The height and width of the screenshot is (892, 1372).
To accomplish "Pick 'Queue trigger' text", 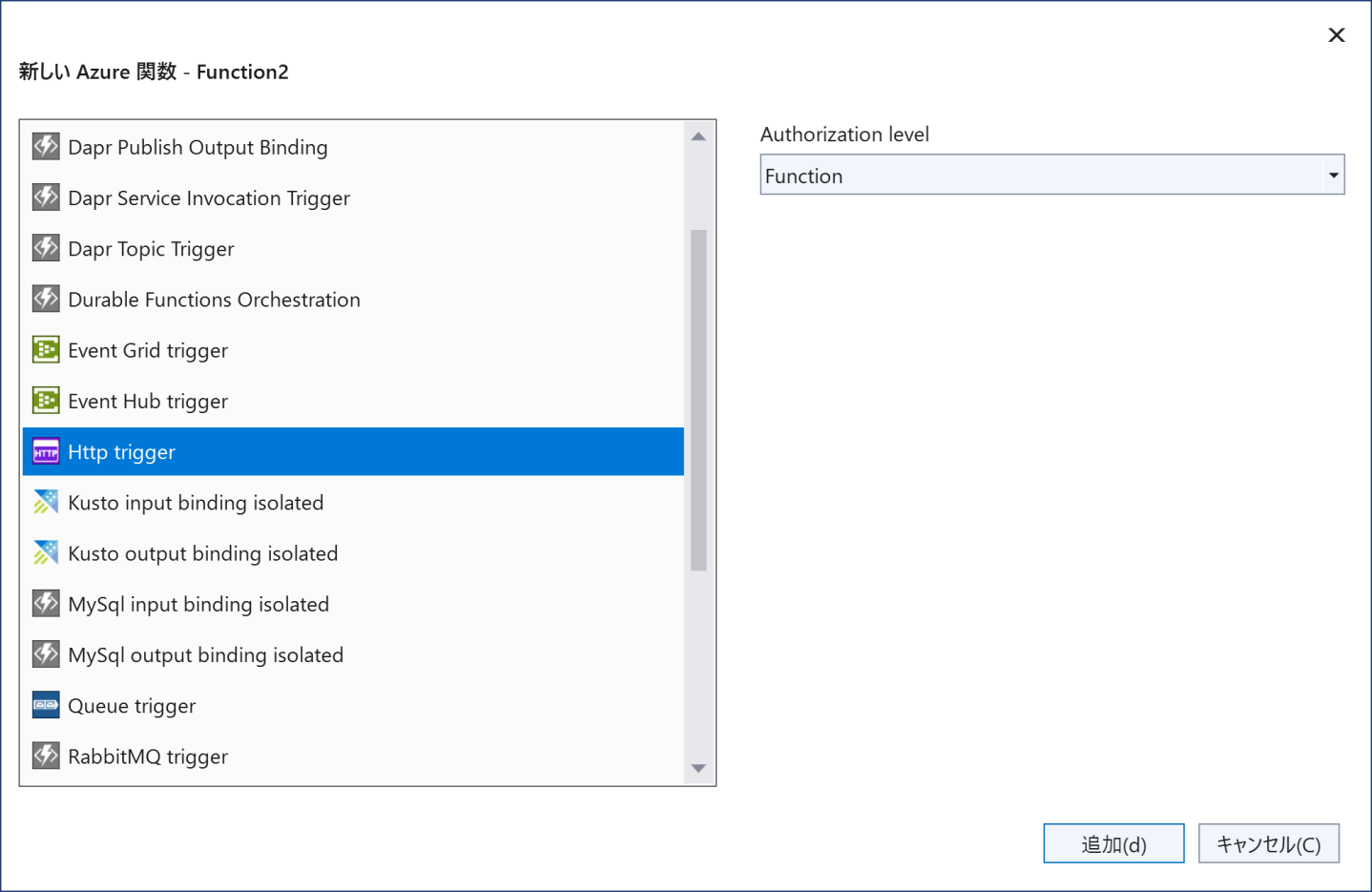I will (x=132, y=706).
